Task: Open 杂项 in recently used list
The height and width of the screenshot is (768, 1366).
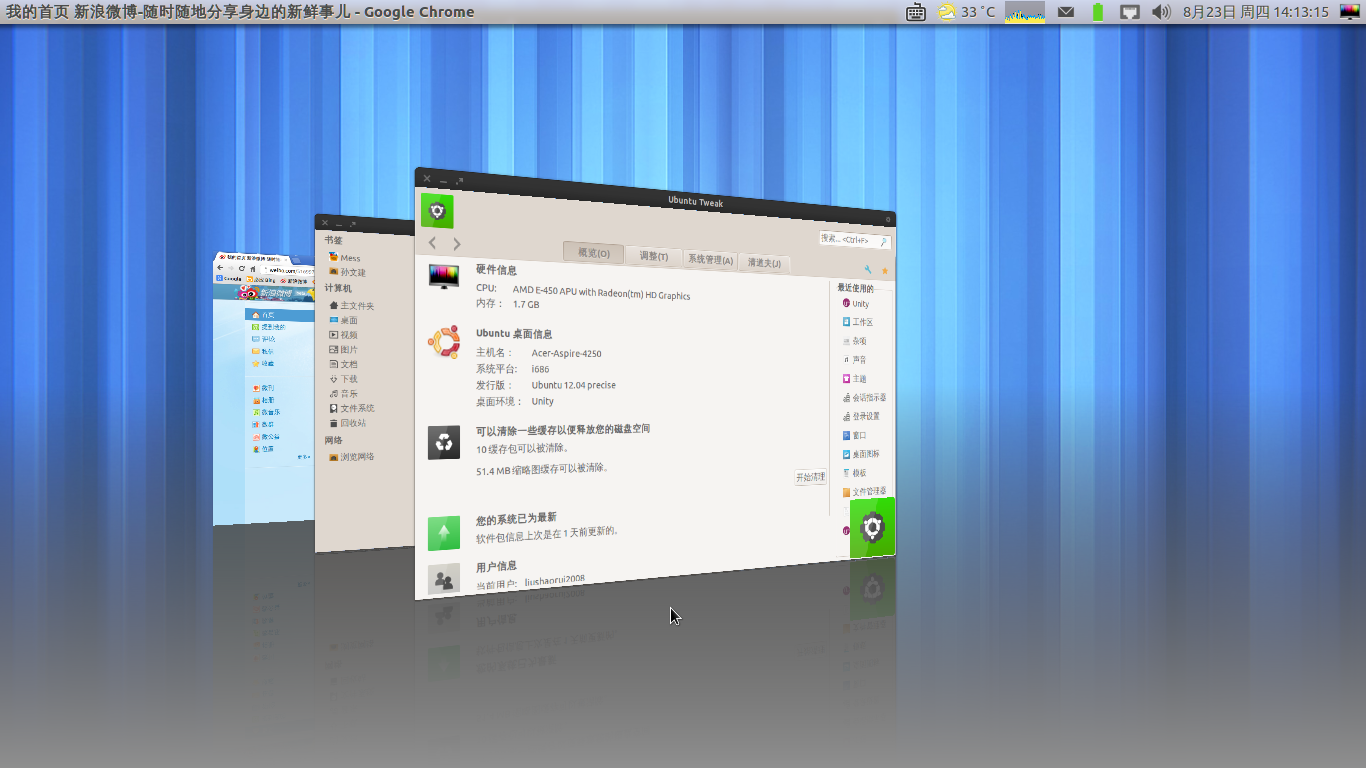Action: point(855,341)
